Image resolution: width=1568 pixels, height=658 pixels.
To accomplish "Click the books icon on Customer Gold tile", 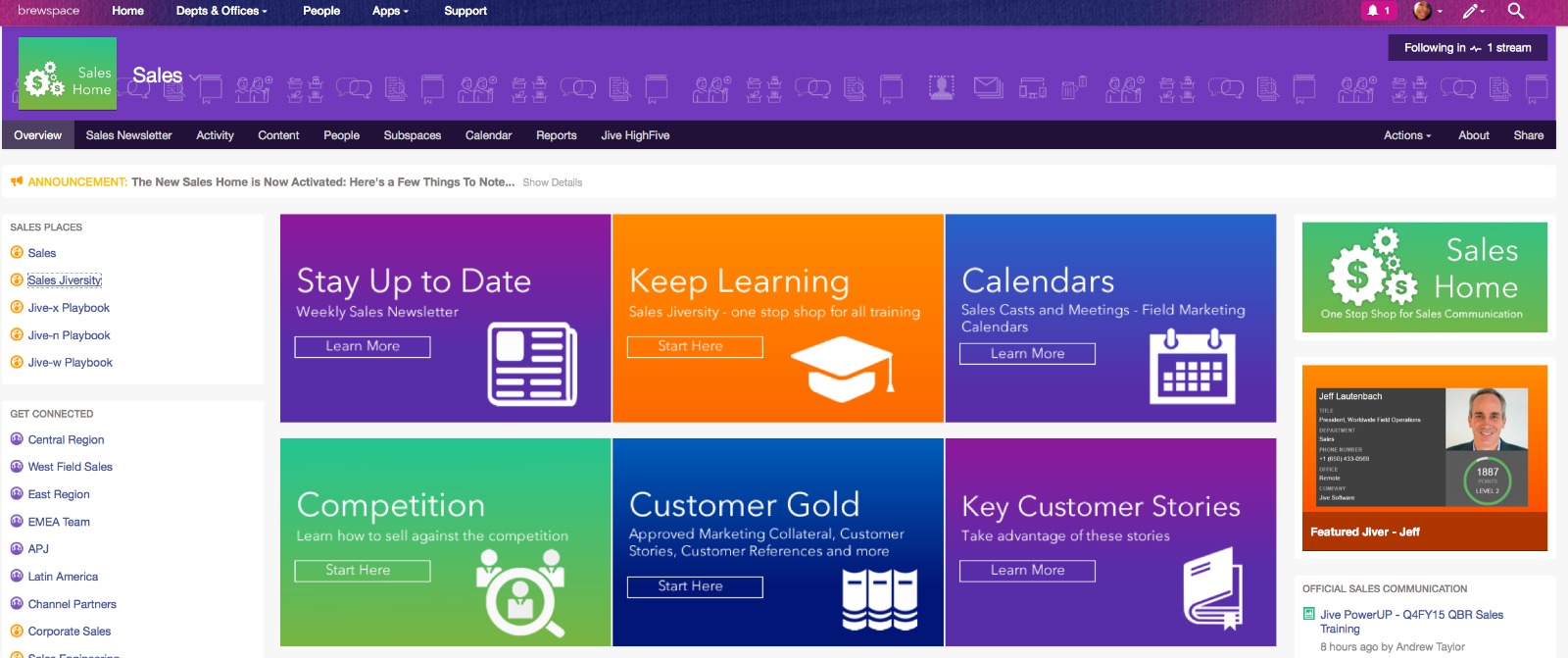I will (x=879, y=599).
